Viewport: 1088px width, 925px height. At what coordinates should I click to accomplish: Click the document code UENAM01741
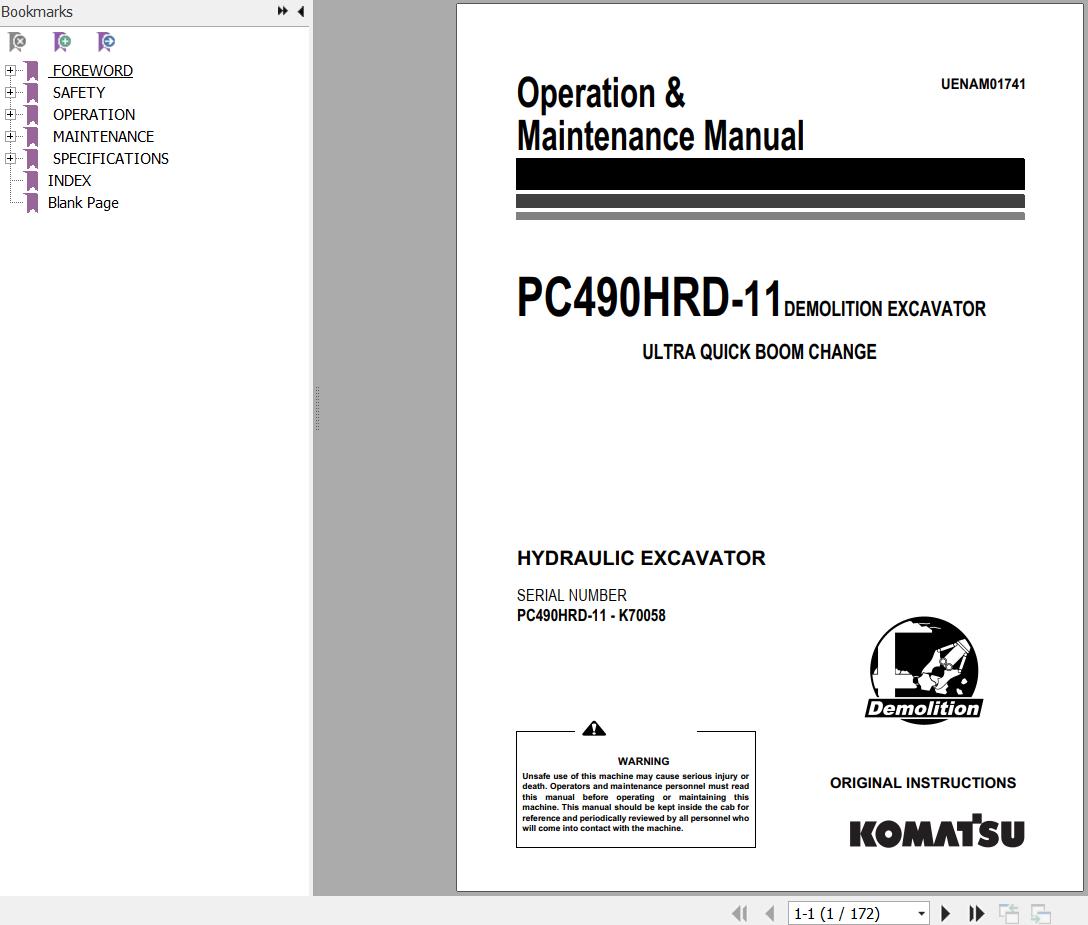click(983, 84)
